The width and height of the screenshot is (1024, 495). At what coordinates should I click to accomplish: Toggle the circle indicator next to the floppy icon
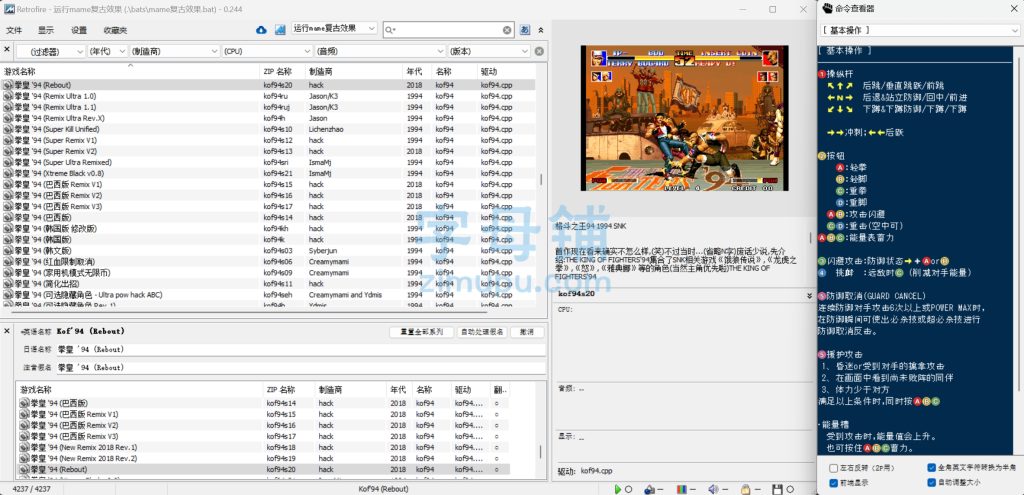point(788,489)
